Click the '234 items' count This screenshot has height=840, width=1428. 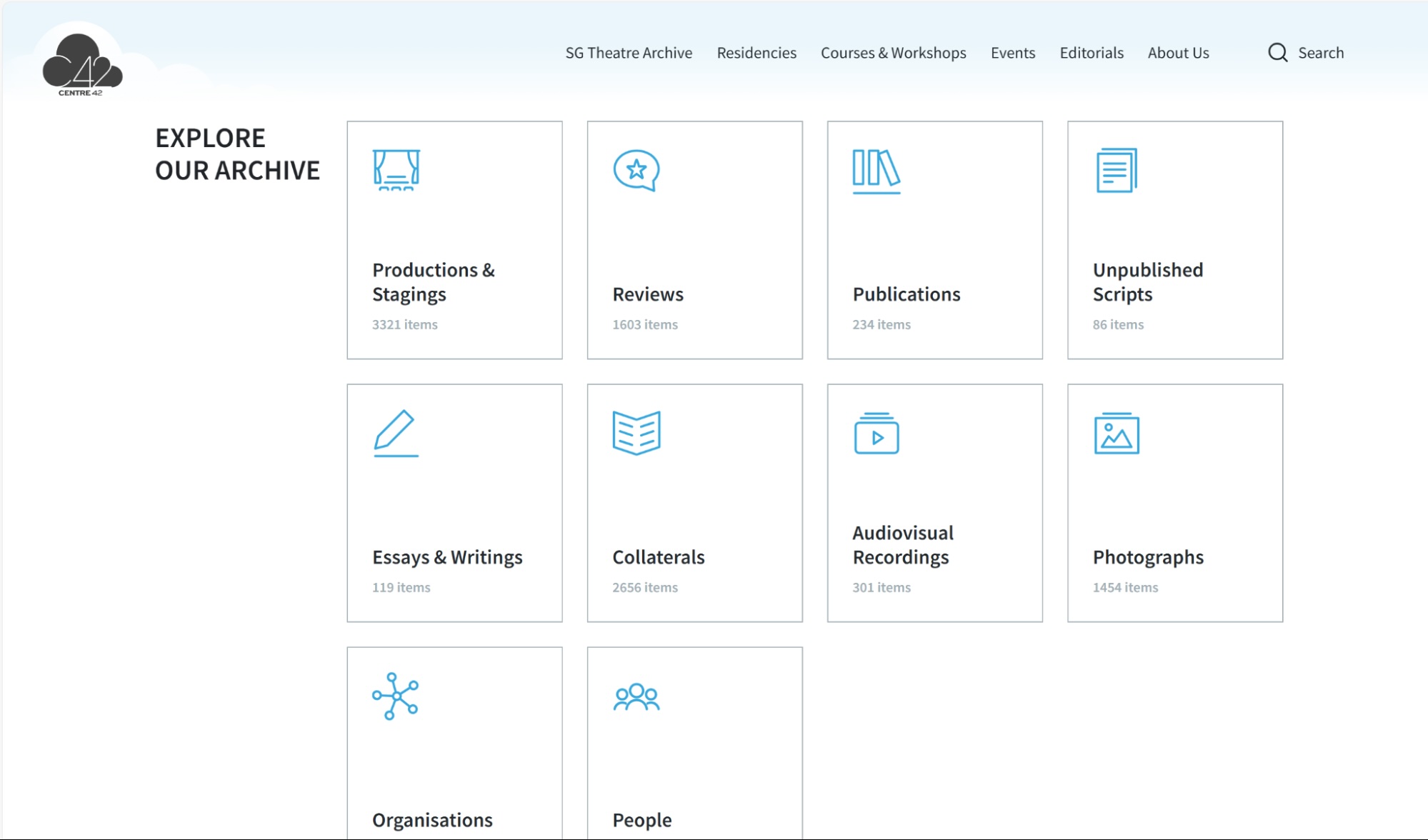(x=881, y=324)
